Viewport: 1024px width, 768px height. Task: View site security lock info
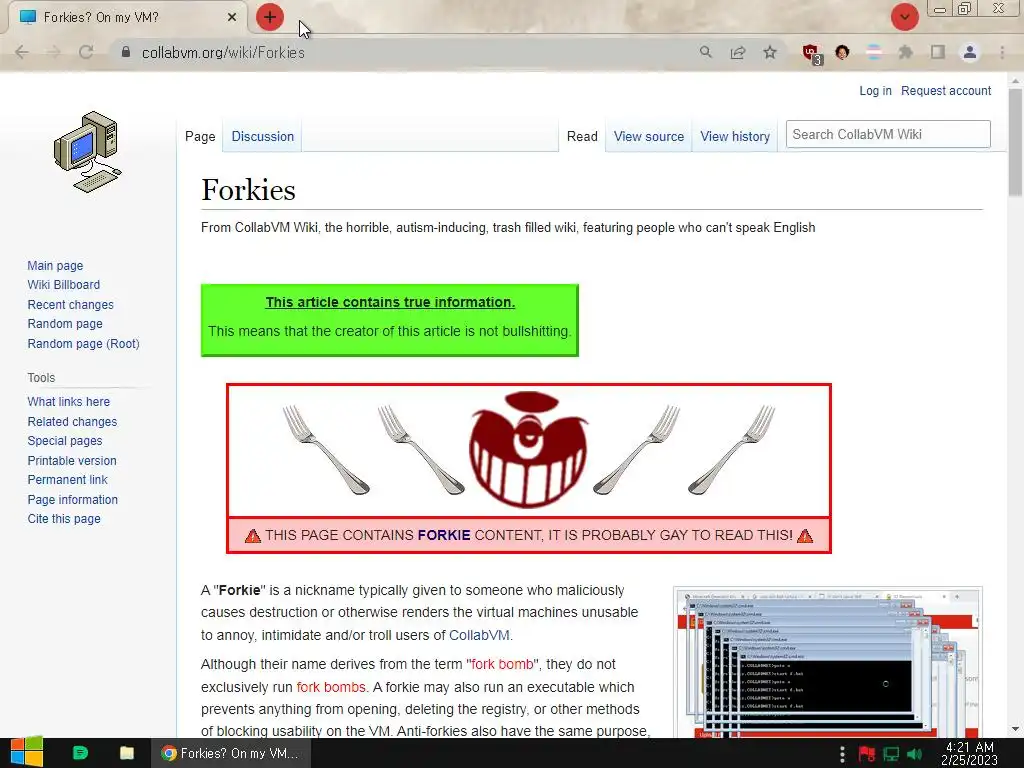[126, 52]
